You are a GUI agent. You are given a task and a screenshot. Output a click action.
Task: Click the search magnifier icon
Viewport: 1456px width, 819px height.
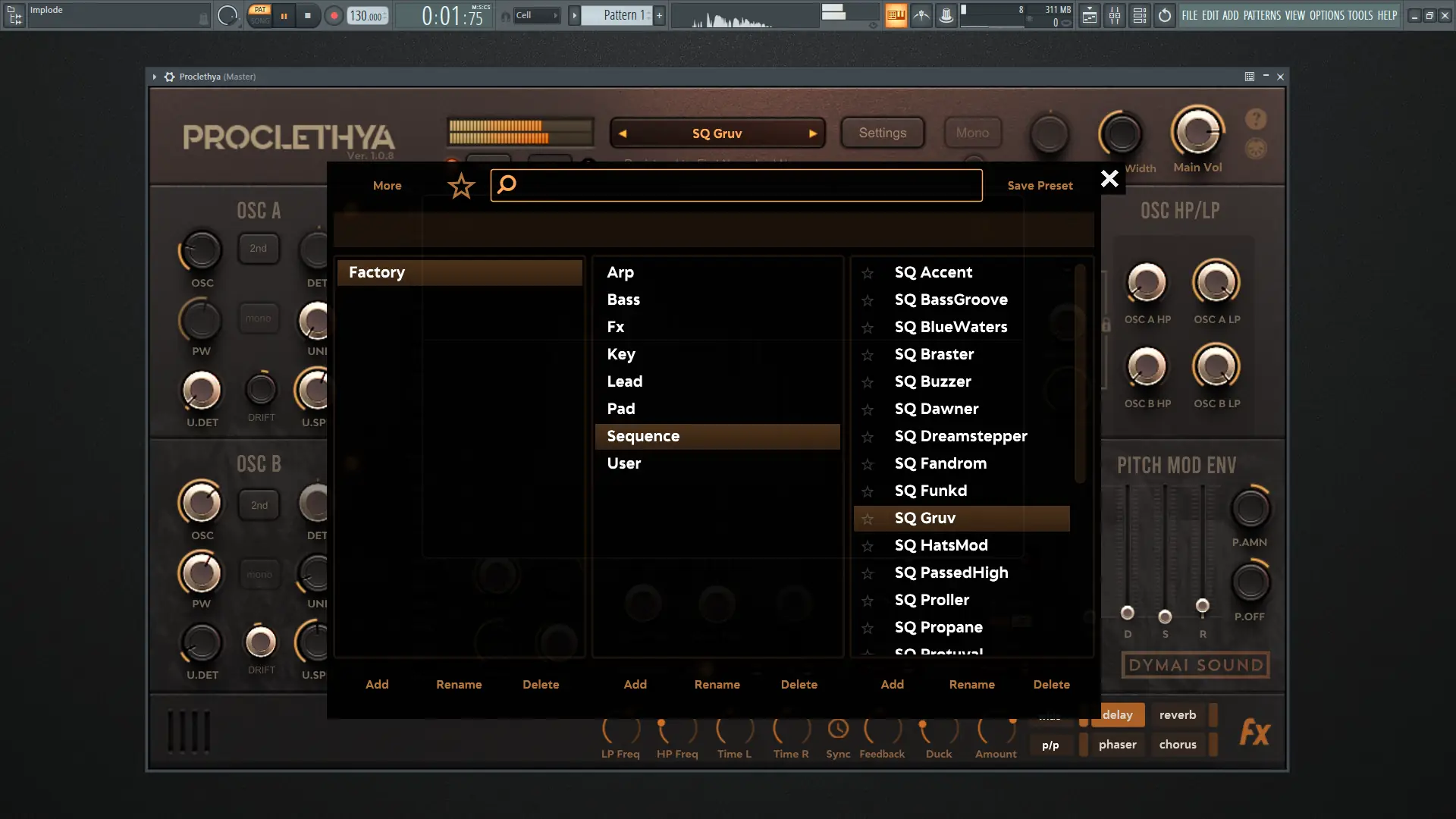[507, 184]
